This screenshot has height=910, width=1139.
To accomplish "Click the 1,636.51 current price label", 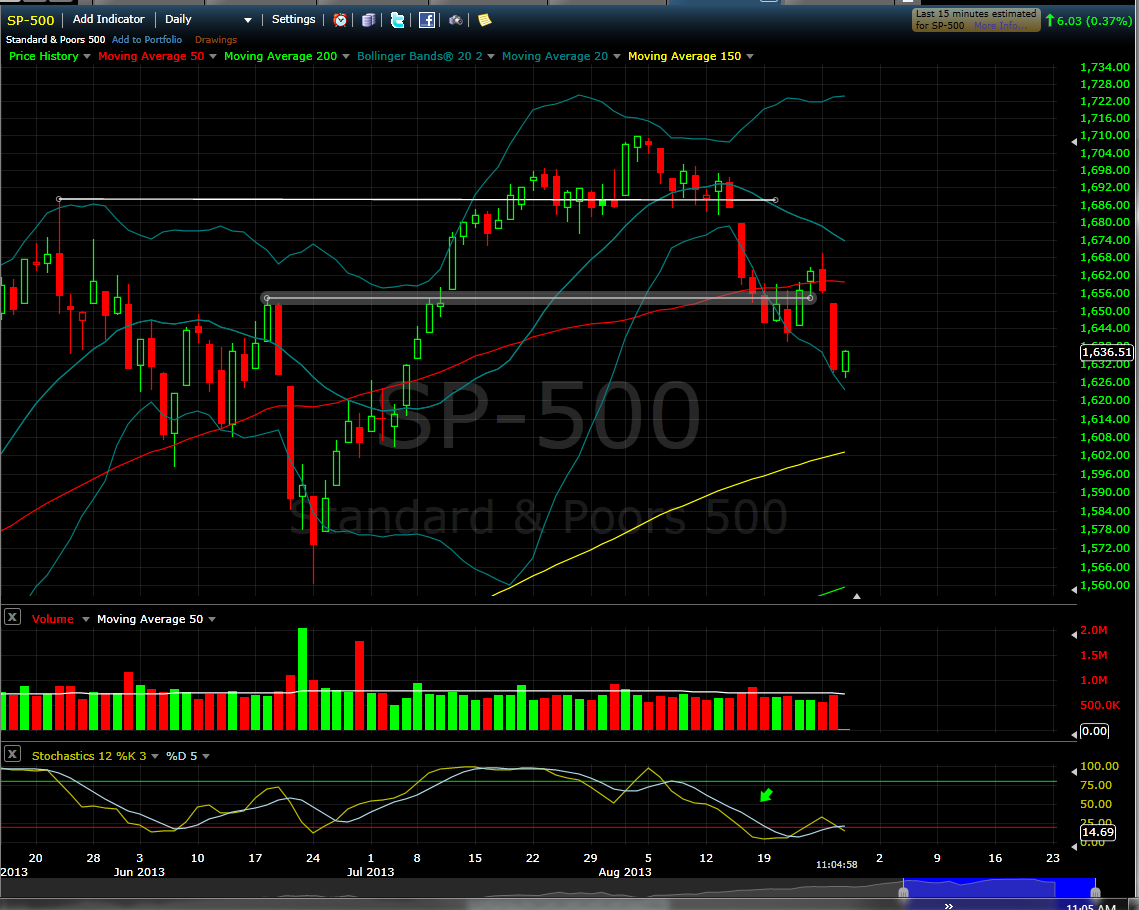I will pos(1106,352).
